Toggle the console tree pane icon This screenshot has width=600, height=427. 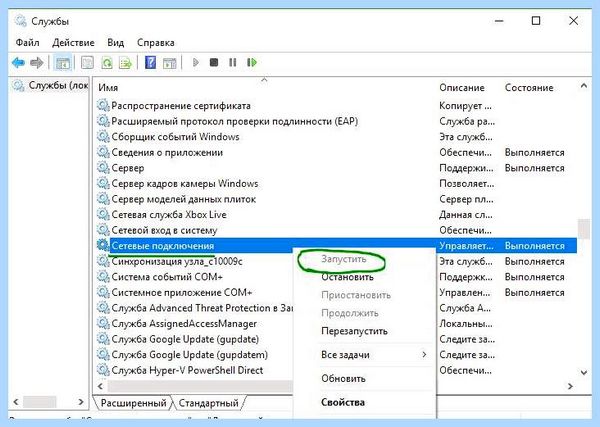[x=62, y=62]
